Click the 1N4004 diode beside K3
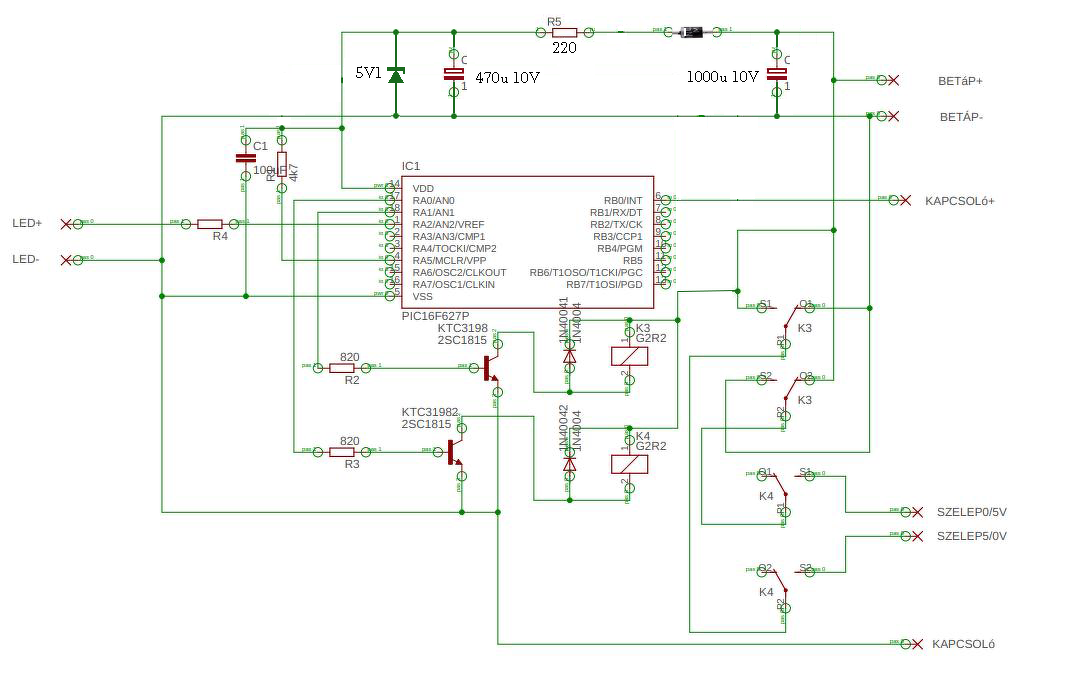This screenshot has width=1069, height=700. tap(570, 356)
